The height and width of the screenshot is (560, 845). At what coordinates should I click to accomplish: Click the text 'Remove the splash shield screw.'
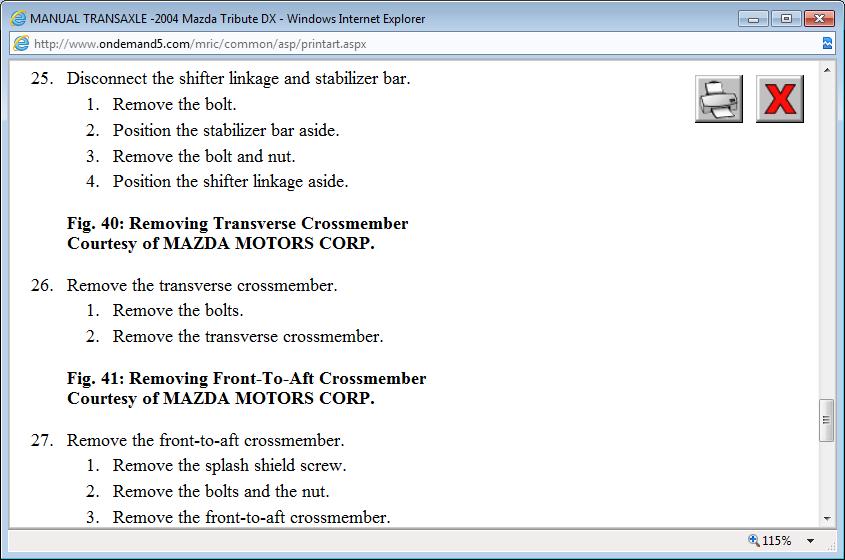pos(229,466)
